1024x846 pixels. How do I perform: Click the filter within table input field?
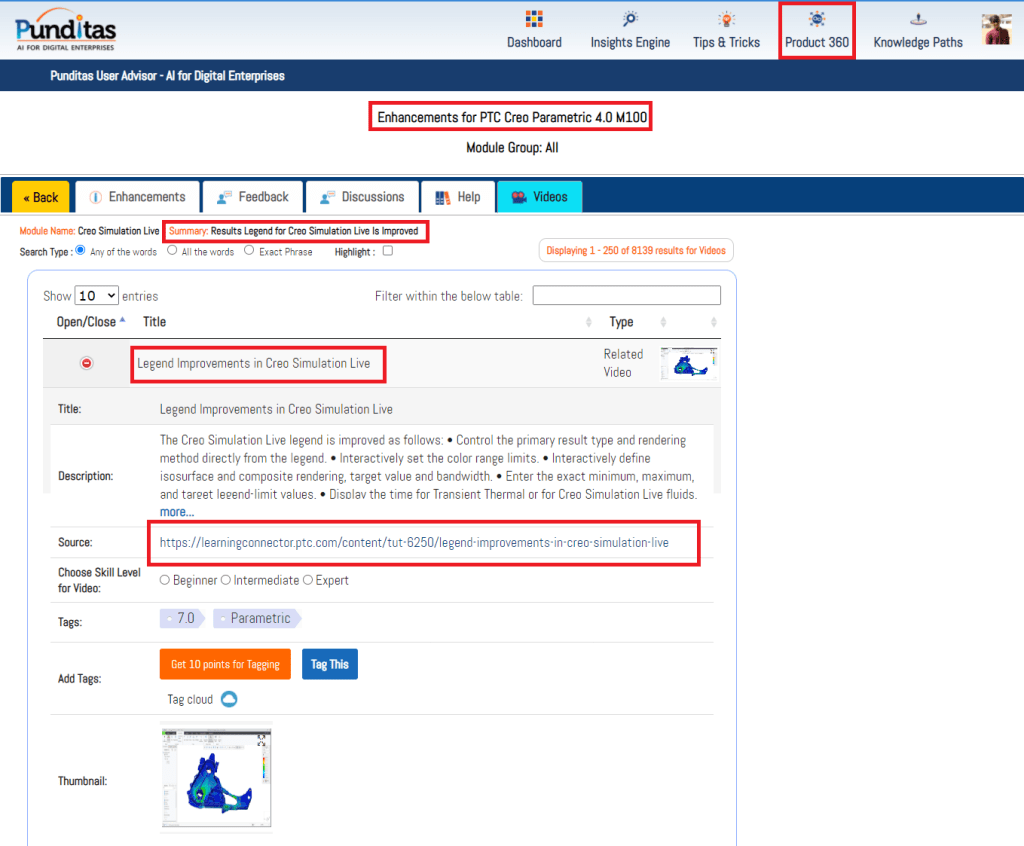pos(626,295)
